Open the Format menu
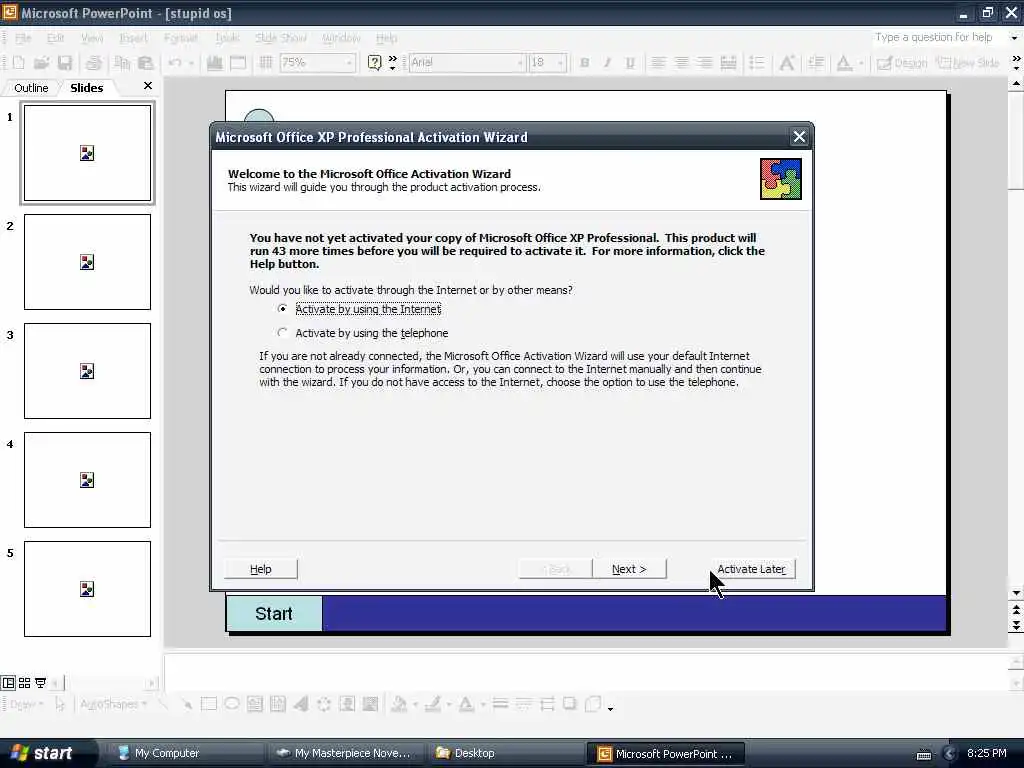Screen dimensions: 1024x768 click(x=181, y=38)
